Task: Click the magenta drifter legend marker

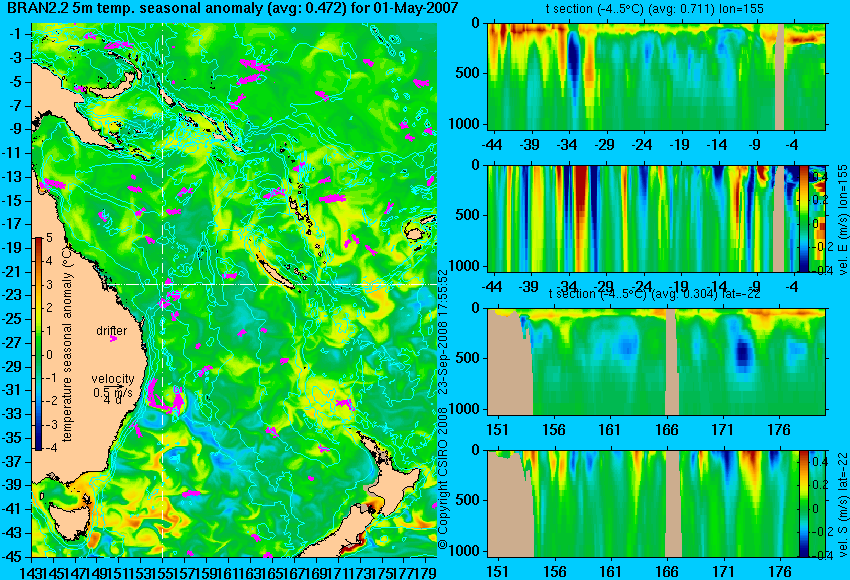Action: click(113, 339)
